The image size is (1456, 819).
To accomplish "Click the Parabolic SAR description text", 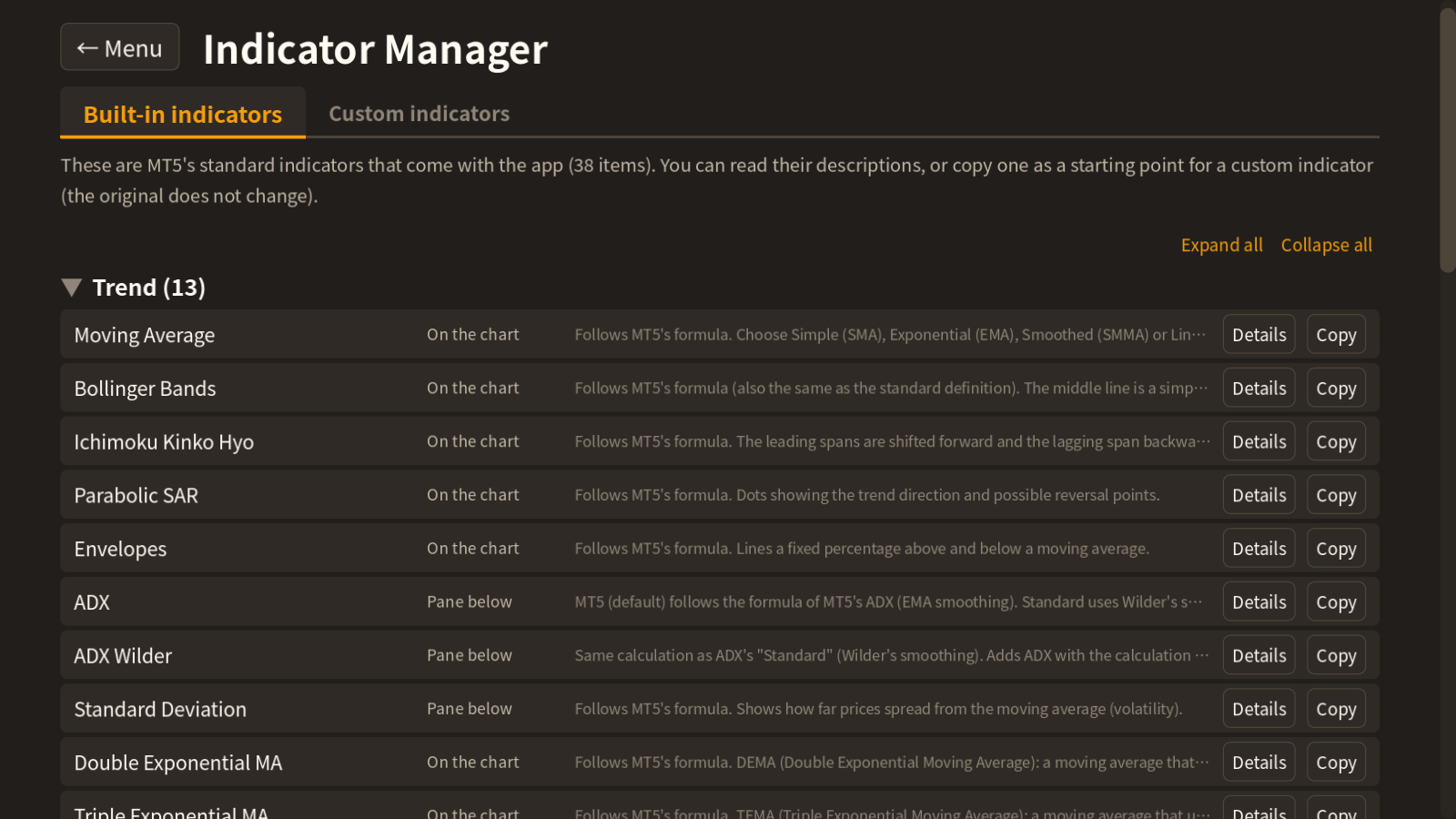I will [x=867, y=495].
